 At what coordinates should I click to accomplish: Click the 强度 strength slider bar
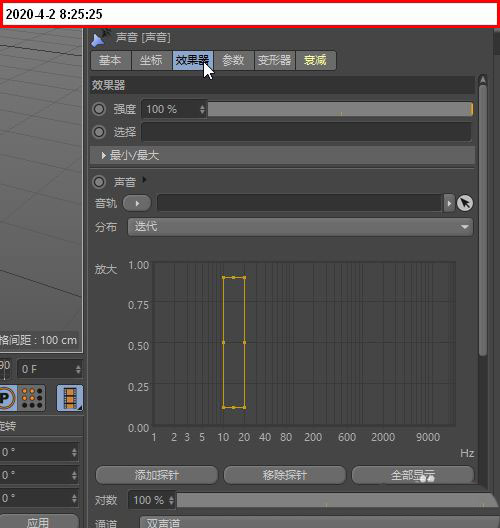click(340, 109)
